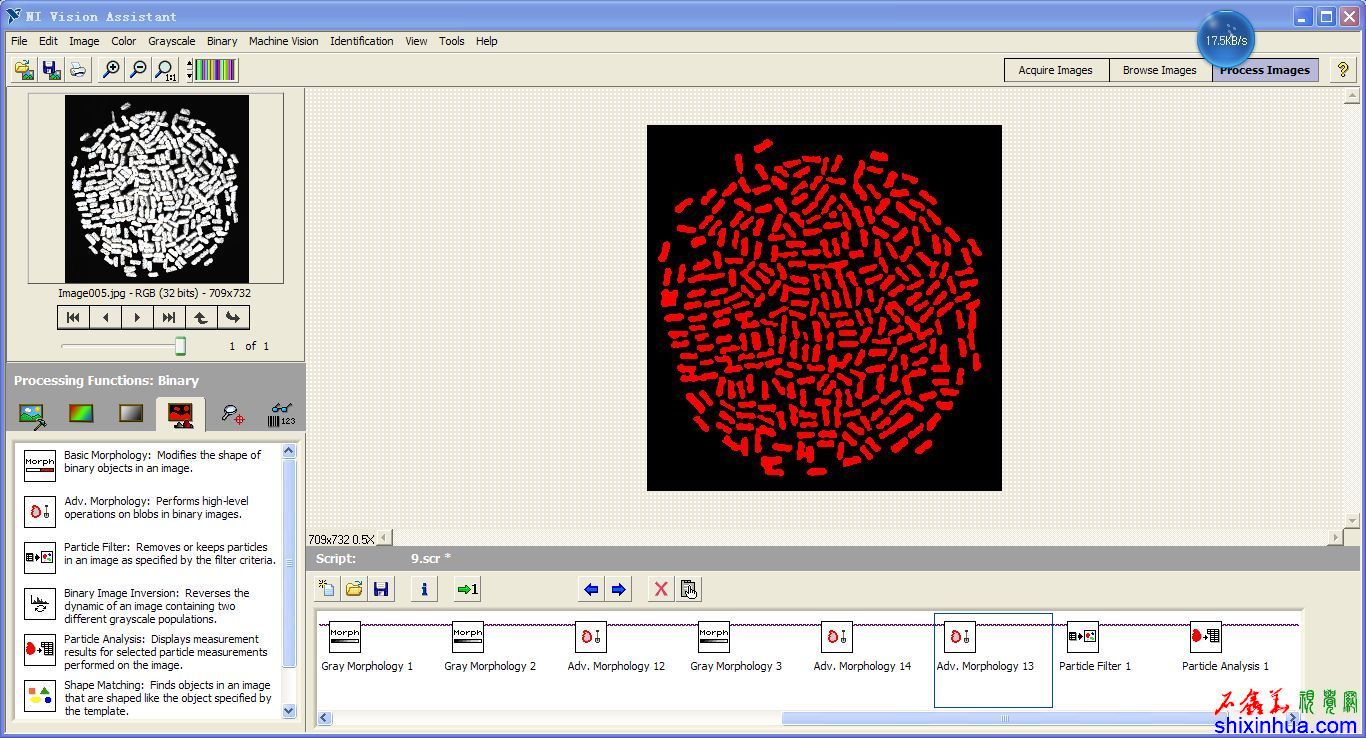This screenshot has width=1366, height=738.
Task: Click the Zoom In magnifier icon
Action: click(x=111, y=69)
